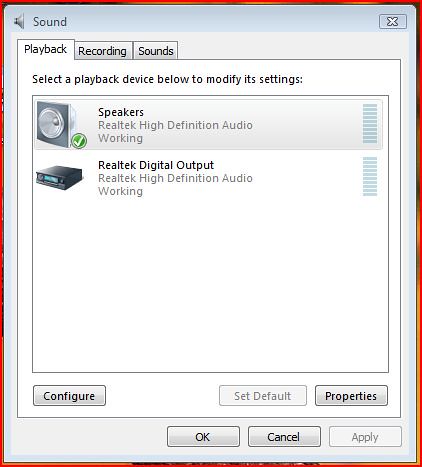This screenshot has width=422, height=467.
Task: Open the Recording tab
Action: pos(103,51)
